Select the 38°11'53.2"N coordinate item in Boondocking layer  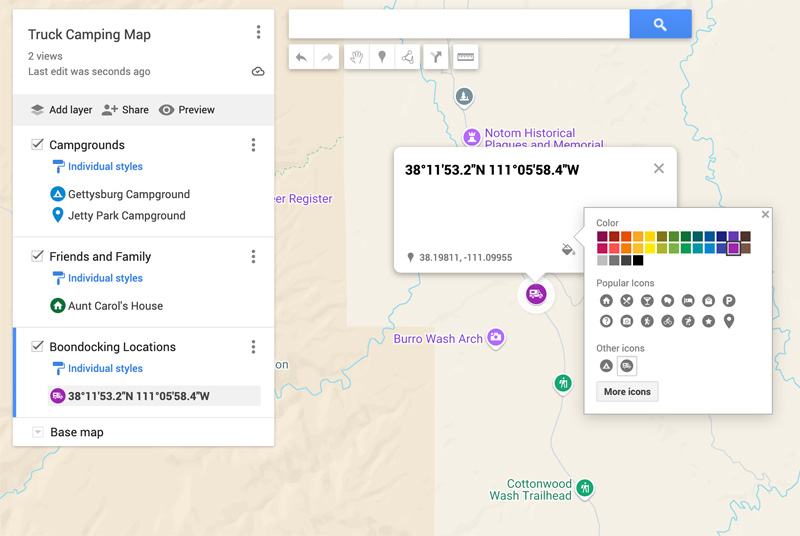click(x=154, y=396)
